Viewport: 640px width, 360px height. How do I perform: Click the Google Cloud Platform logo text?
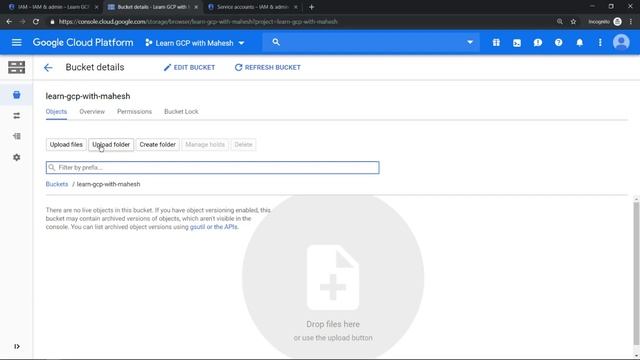83,42
